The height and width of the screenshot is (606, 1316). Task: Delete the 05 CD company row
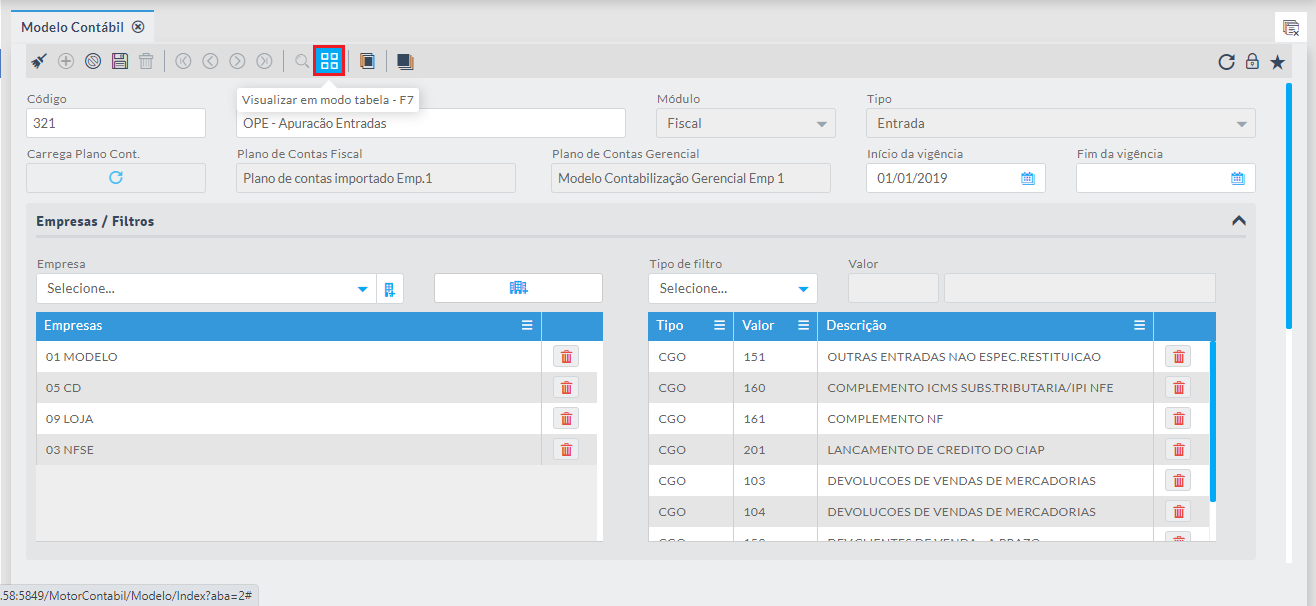566,388
